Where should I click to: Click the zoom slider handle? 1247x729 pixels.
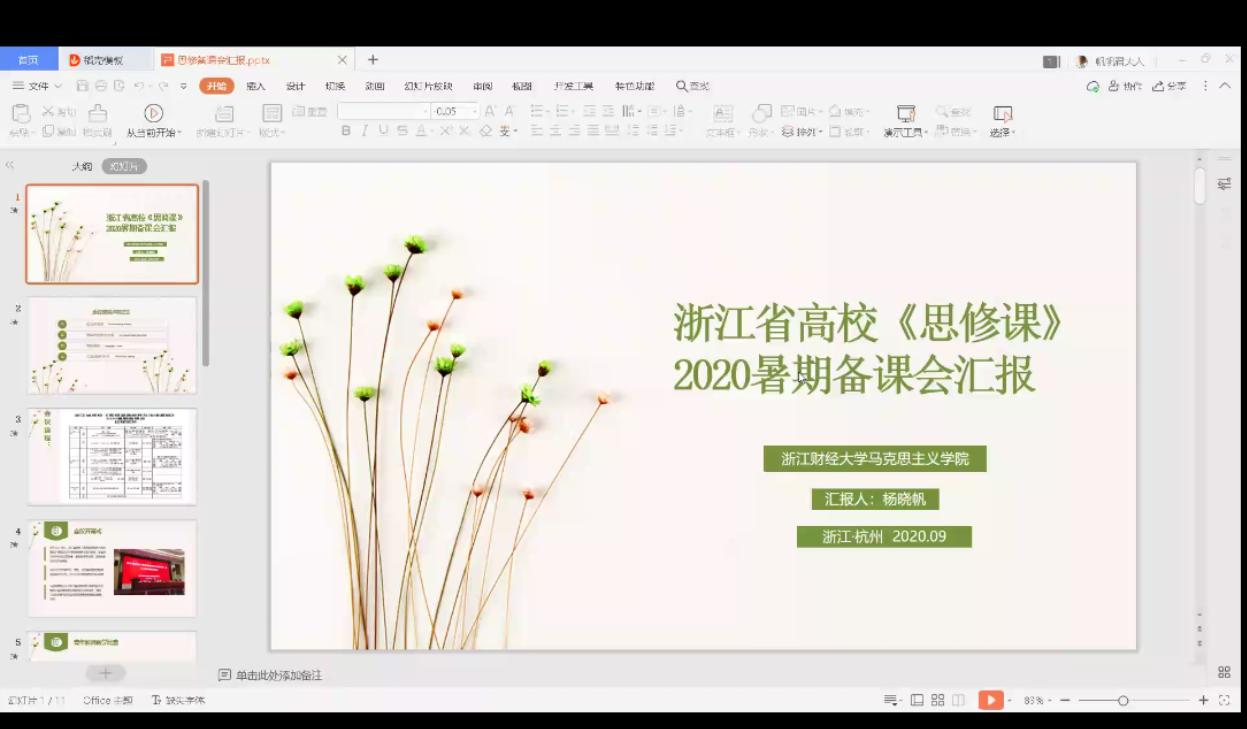click(1123, 700)
